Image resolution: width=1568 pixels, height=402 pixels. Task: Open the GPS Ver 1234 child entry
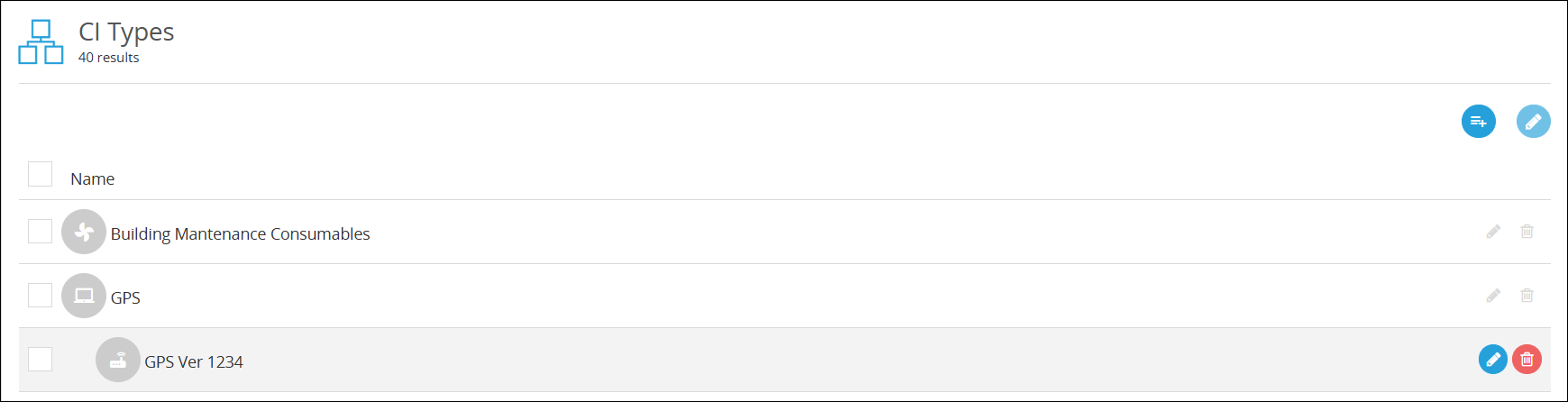[194, 361]
